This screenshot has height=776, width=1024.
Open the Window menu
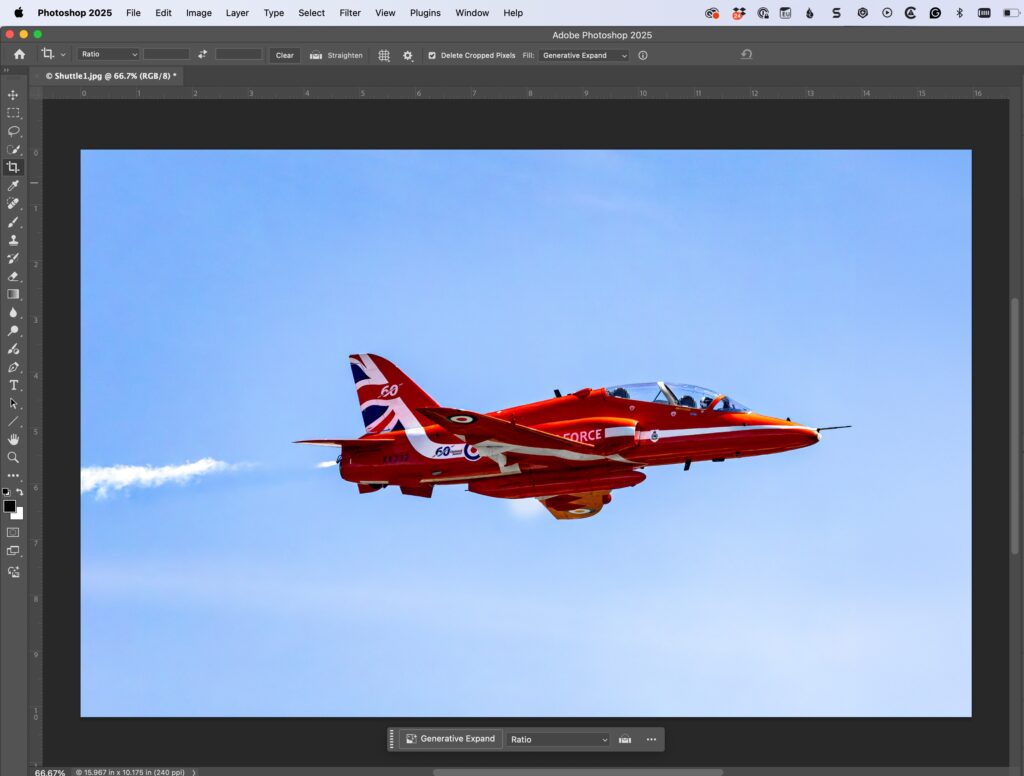472,13
